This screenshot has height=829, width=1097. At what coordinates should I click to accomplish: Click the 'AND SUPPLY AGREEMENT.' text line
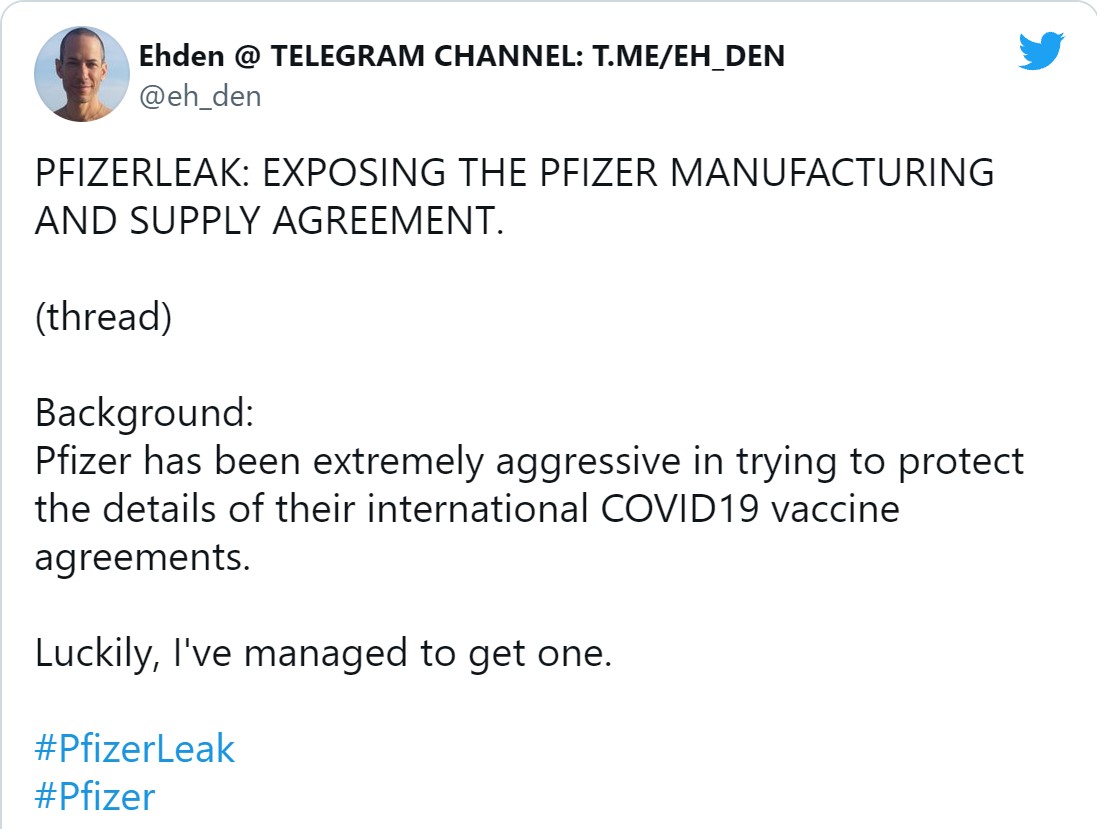pos(269,221)
